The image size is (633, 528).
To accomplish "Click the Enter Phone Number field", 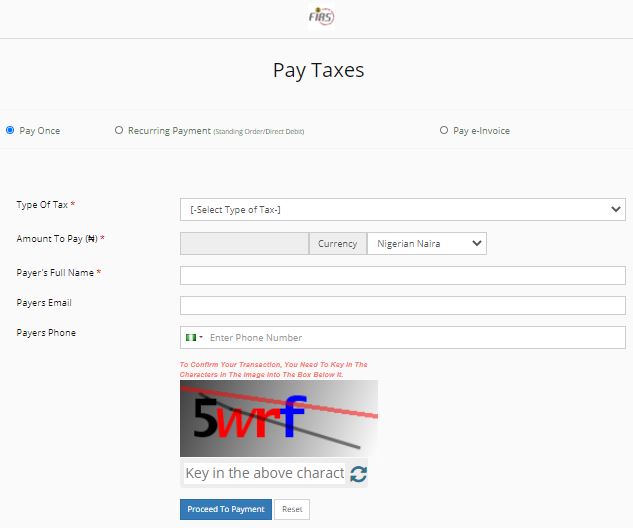I will [x=414, y=338].
